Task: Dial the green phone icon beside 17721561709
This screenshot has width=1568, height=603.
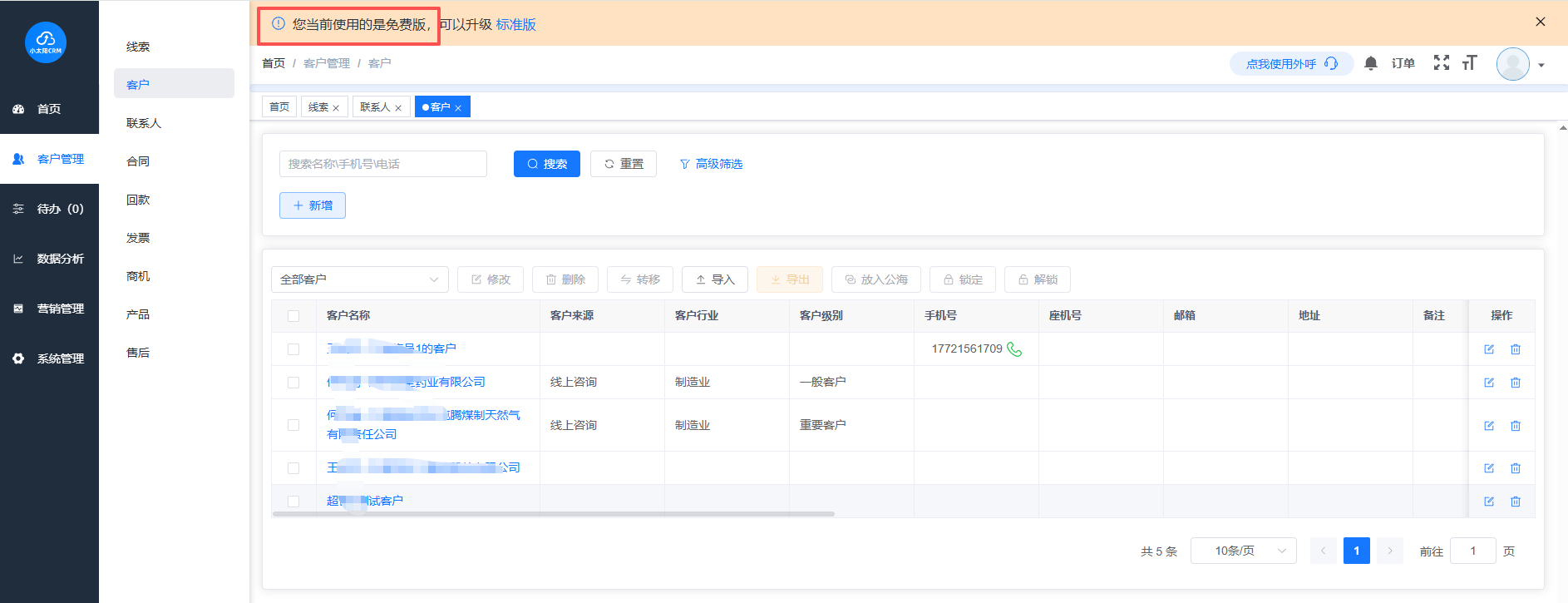Action: click(x=1014, y=349)
